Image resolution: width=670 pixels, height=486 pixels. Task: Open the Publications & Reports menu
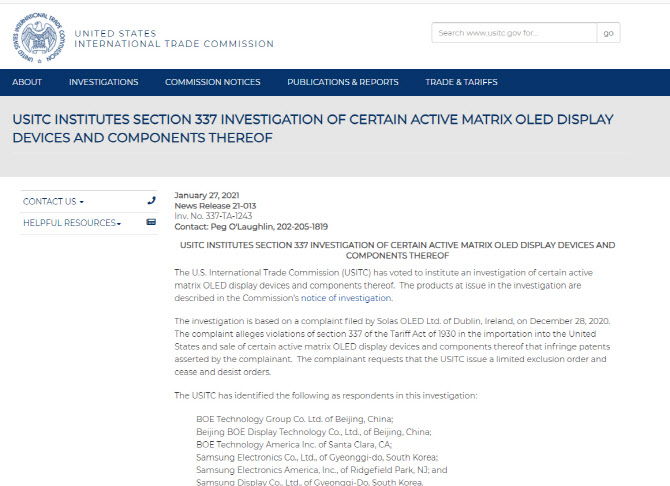click(x=343, y=82)
